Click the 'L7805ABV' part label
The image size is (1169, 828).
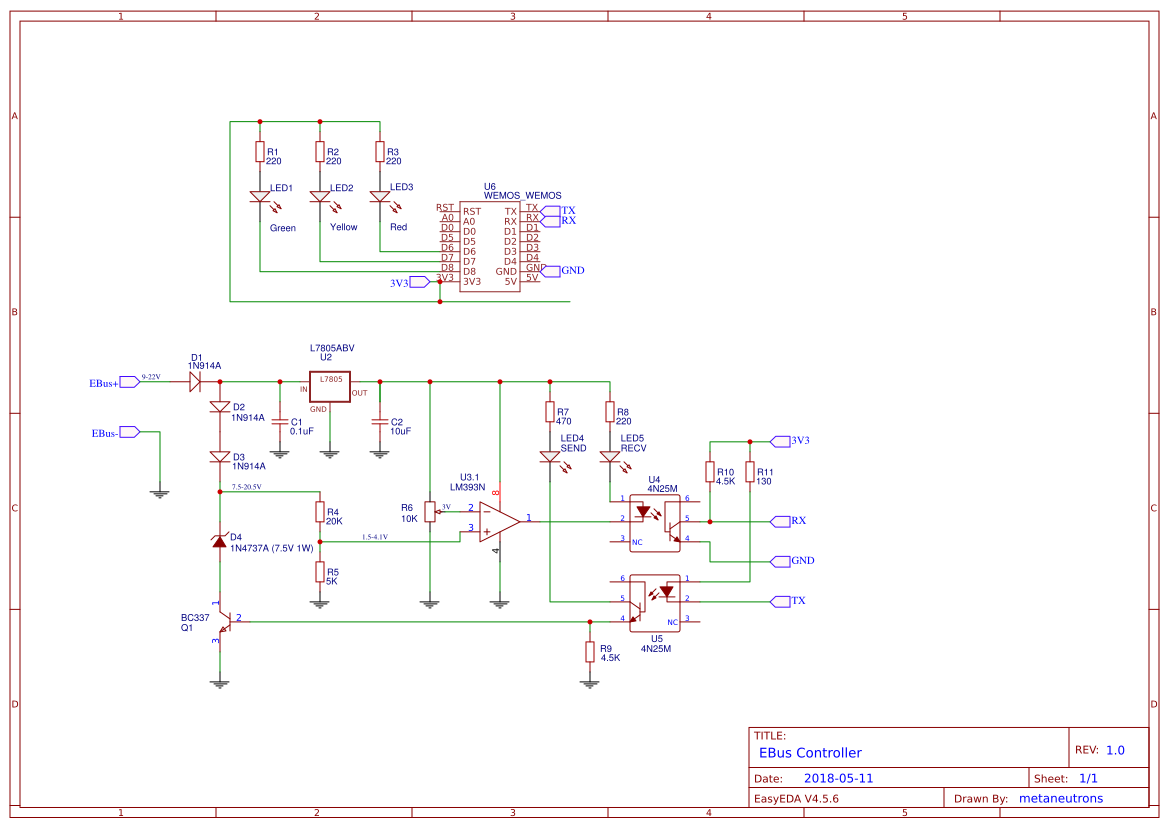pos(332,348)
